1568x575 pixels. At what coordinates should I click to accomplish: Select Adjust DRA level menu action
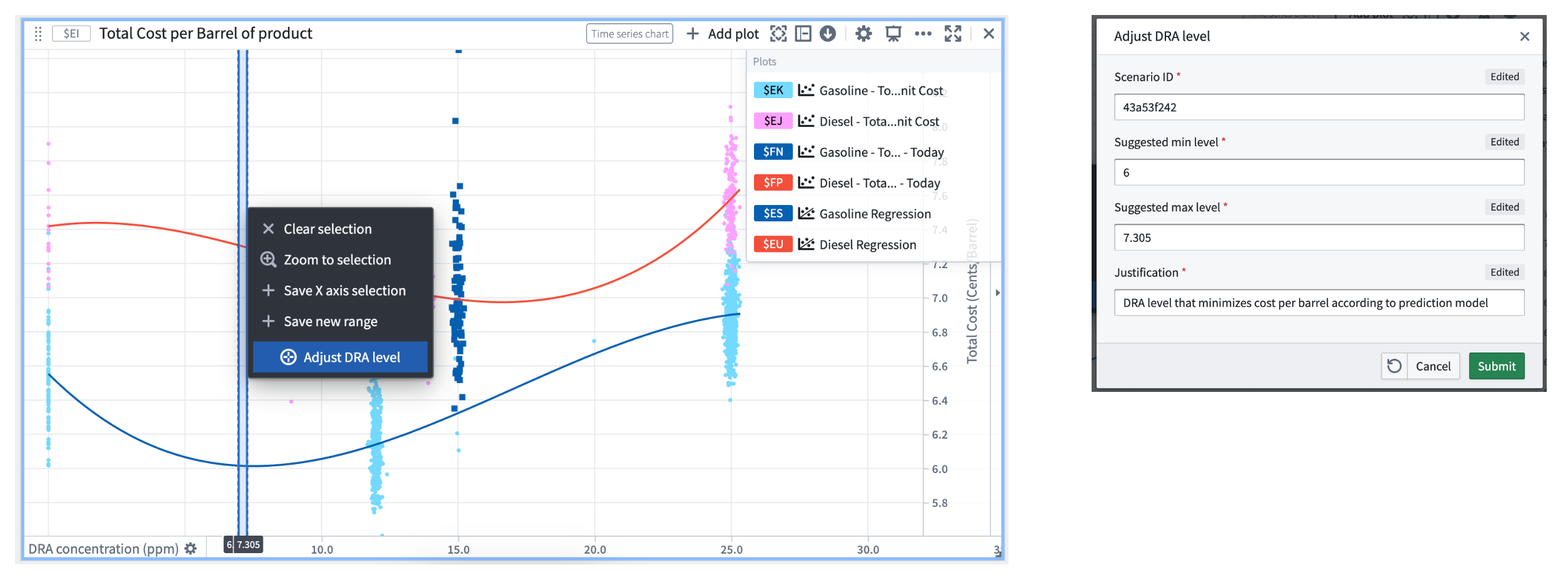(340, 357)
